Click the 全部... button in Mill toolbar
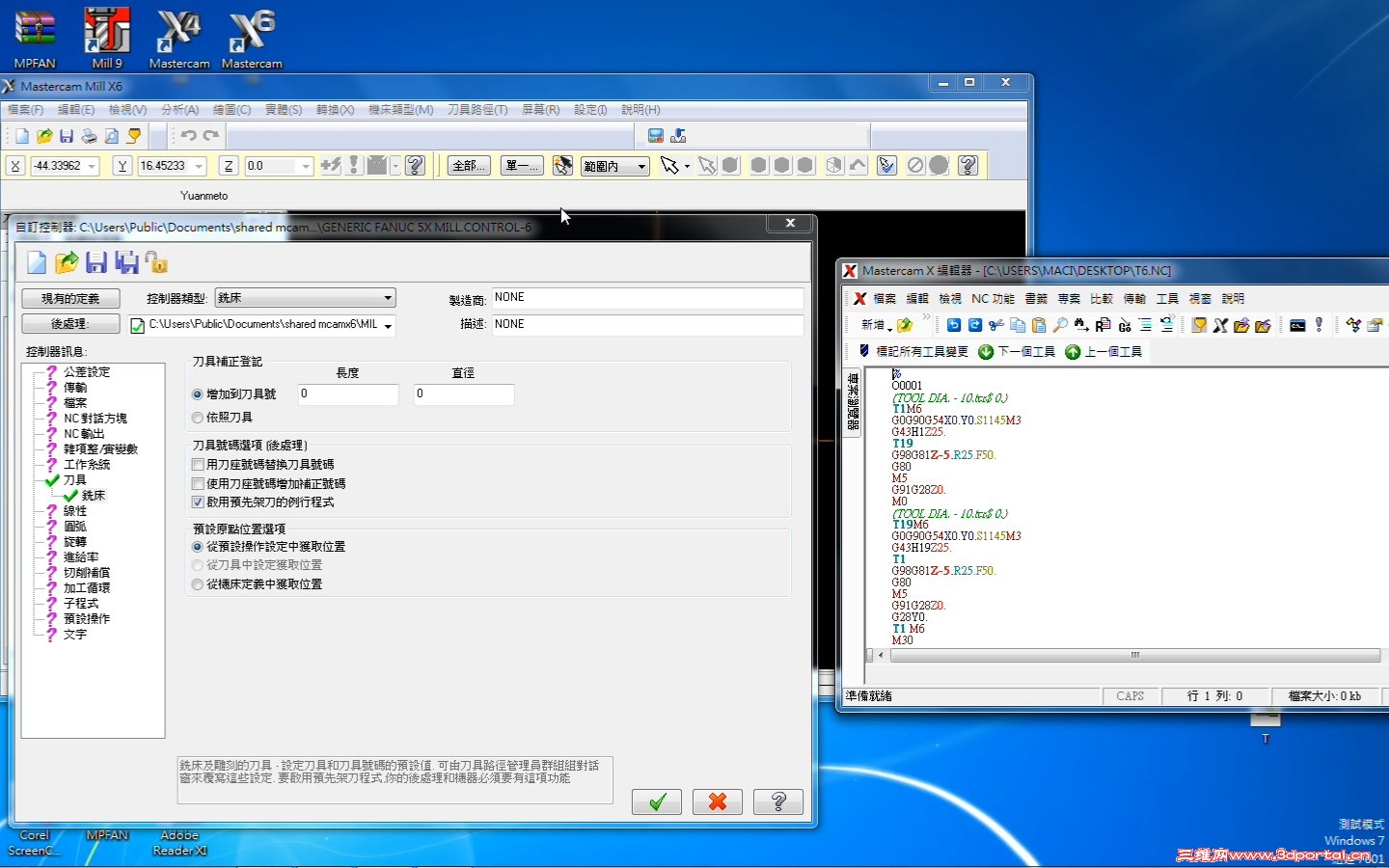The image size is (1389, 868). (x=469, y=166)
